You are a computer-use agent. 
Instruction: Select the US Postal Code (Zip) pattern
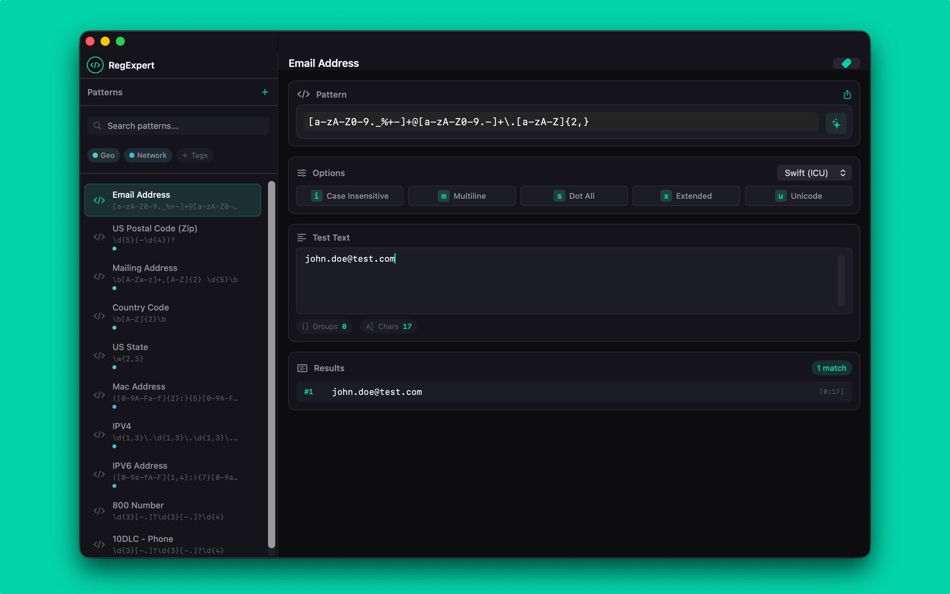click(173, 237)
